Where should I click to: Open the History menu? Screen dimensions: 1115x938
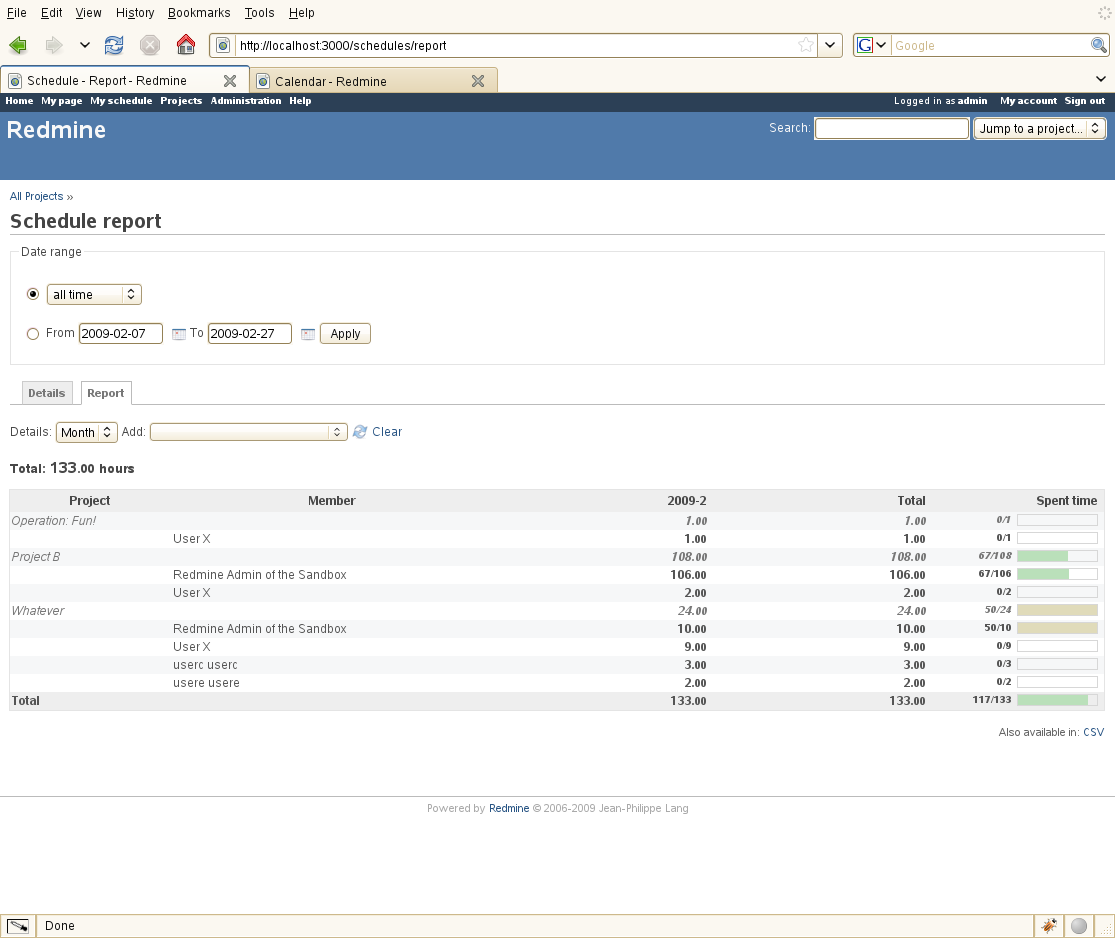tap(135, 13)
